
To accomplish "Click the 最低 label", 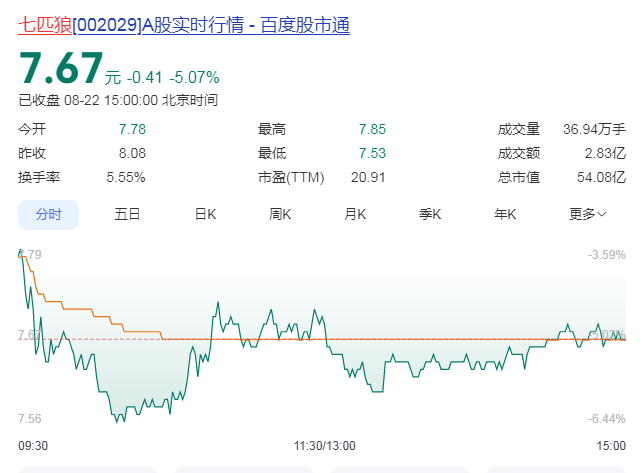I will pyautogui.click(x=272, y=153).
